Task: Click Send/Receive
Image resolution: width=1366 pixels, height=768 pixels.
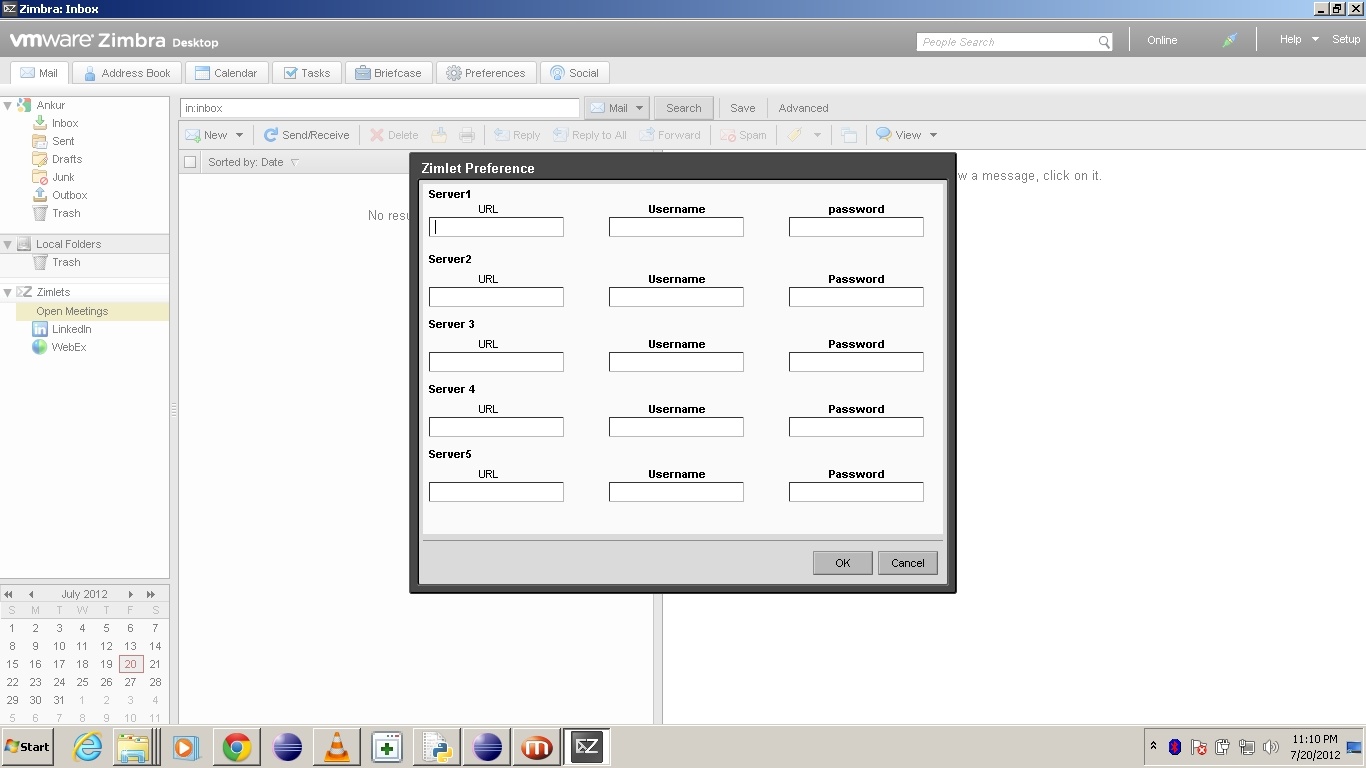Action: (x=306, y=135)
